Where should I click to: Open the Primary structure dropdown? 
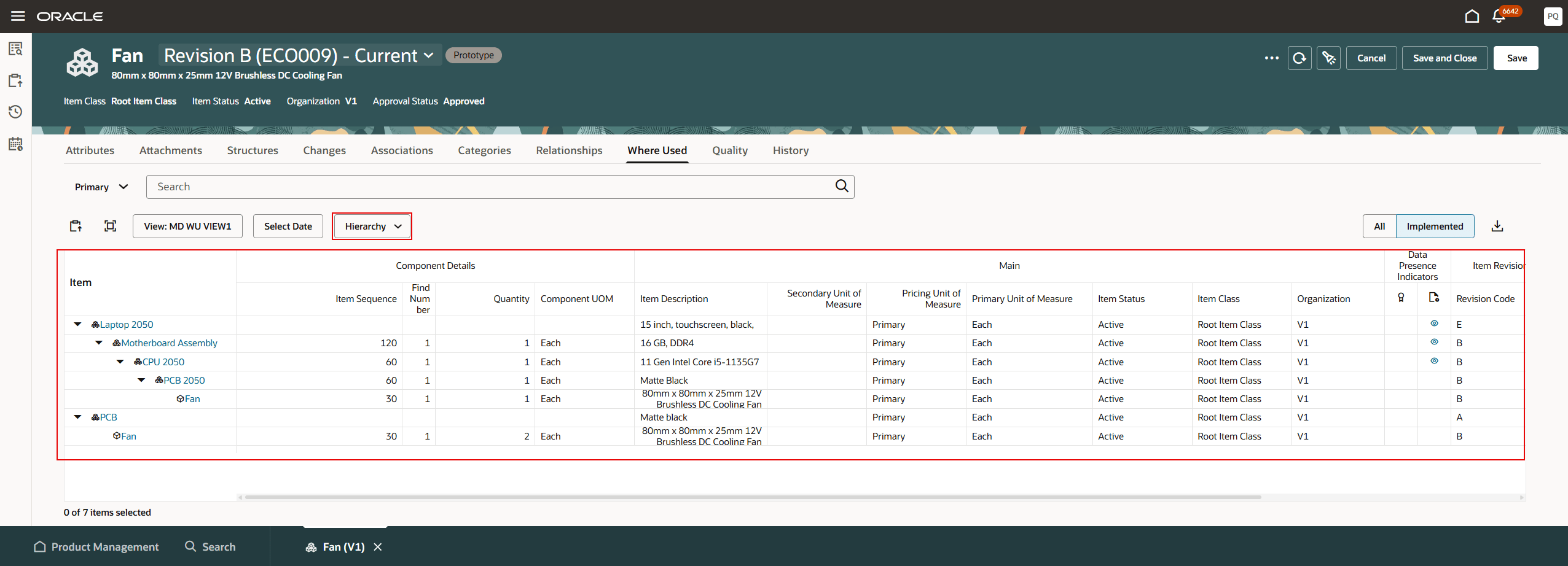101,187
